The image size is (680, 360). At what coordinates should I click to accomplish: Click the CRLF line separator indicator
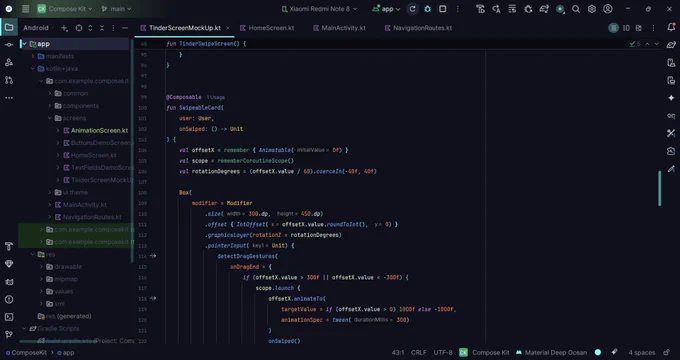[x=418, y=353]
